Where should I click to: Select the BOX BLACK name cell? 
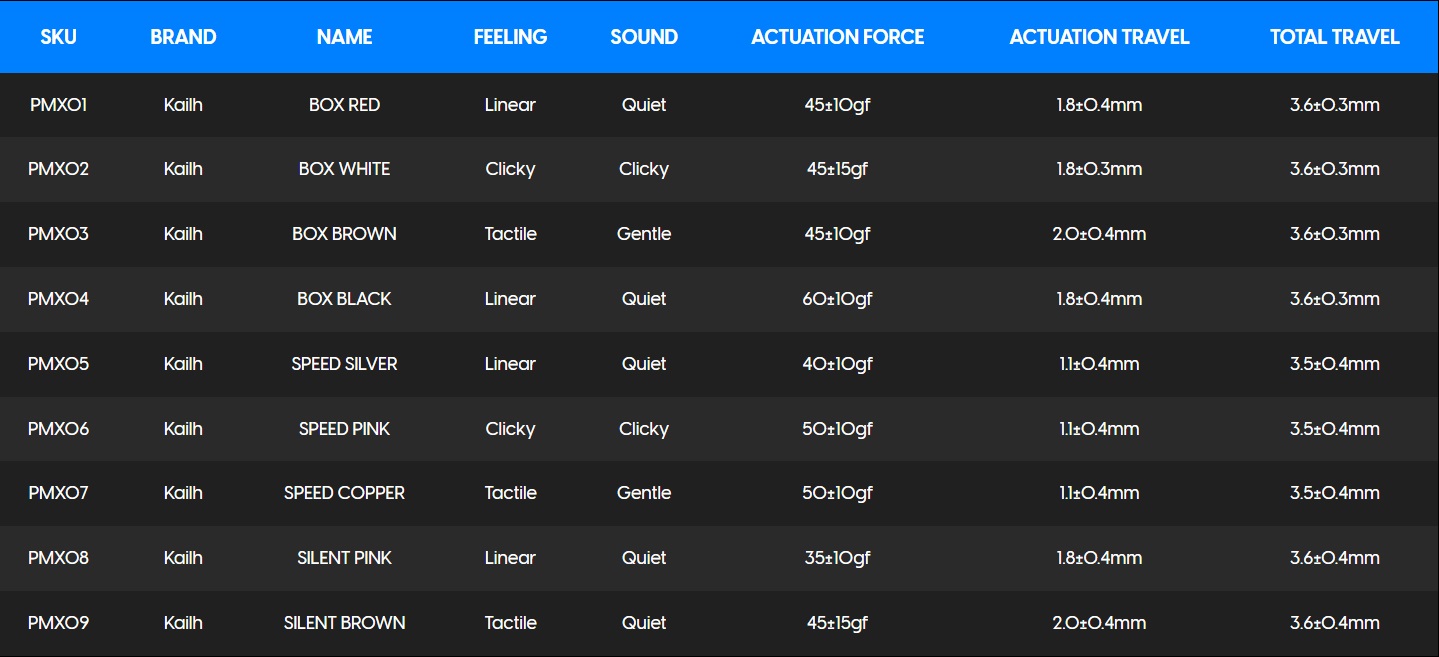click(x=344, y=299)
